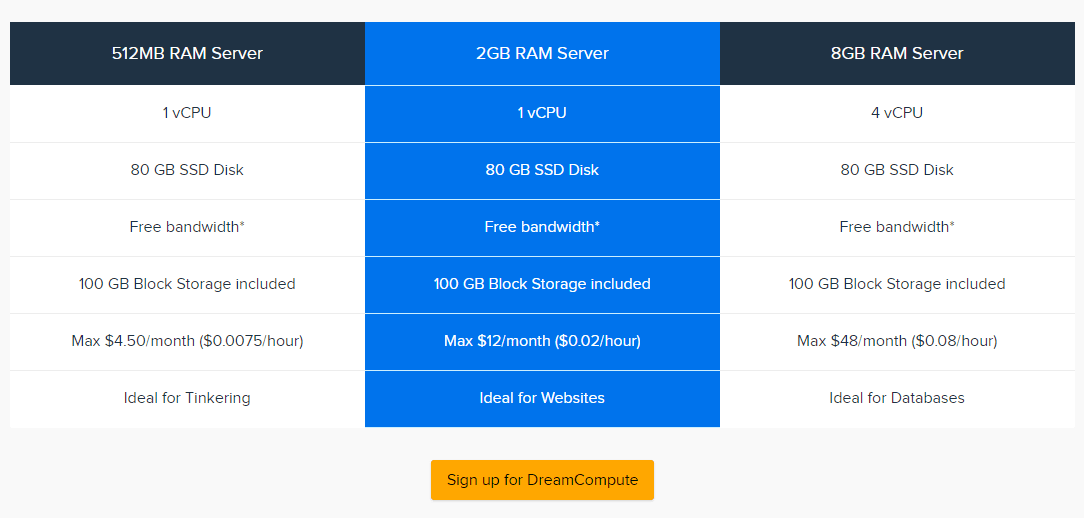Click Free bandwidth* in 8GB column

(x=897, y=227)
